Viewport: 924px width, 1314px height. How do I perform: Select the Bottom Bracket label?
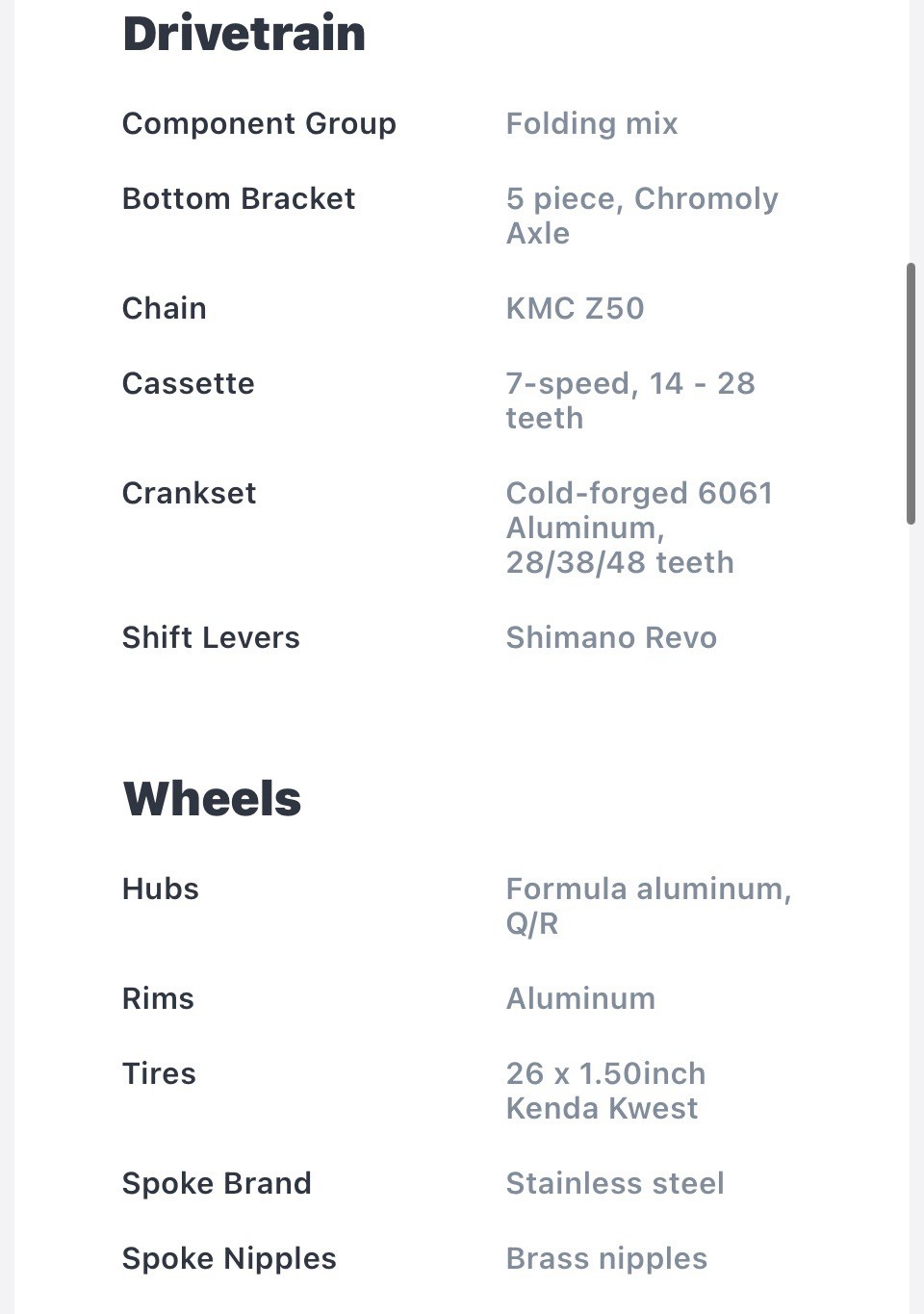239,198
